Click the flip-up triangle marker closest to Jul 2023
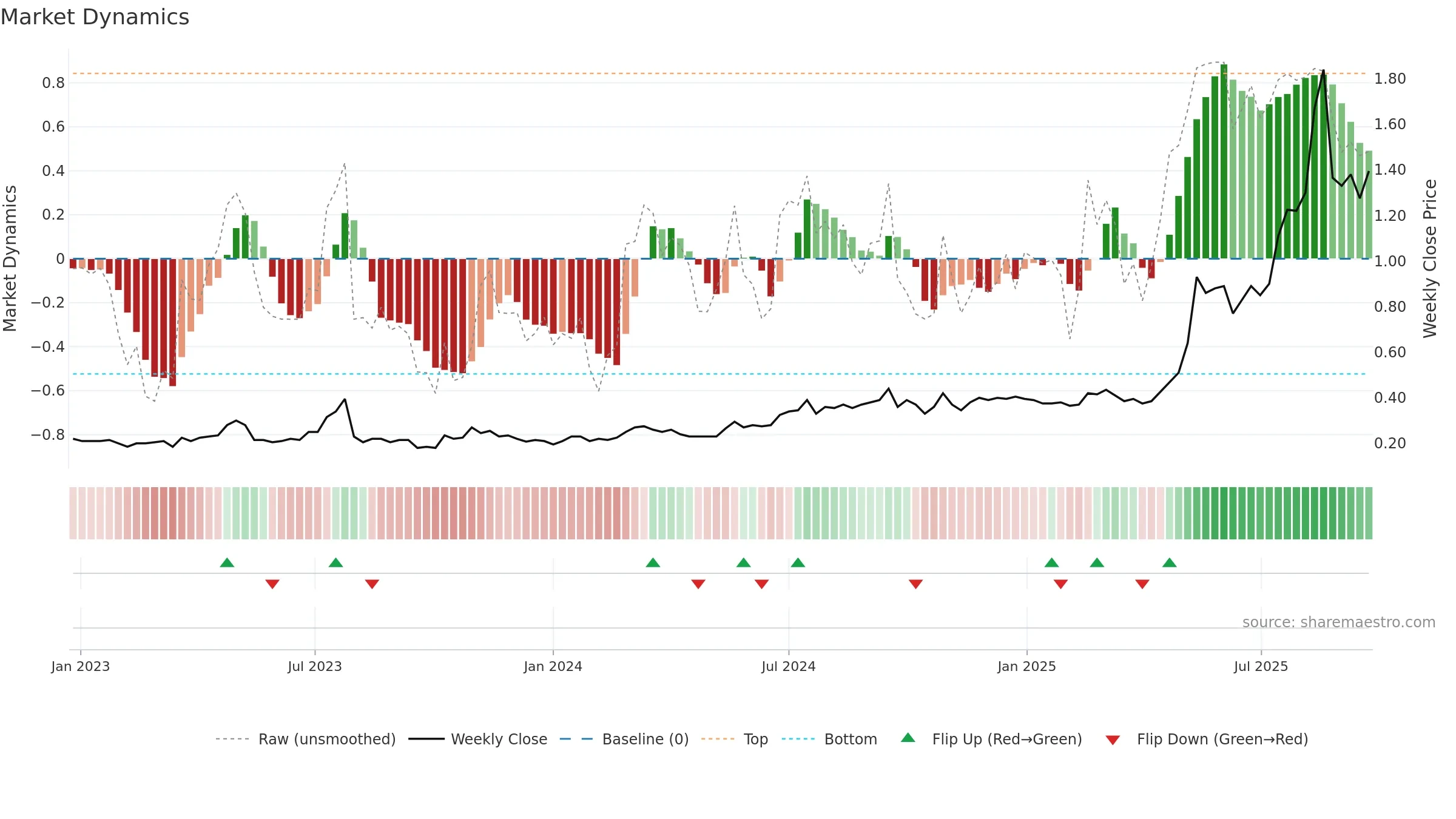Viewport: 1456px width, 819px height. point(335,562)
